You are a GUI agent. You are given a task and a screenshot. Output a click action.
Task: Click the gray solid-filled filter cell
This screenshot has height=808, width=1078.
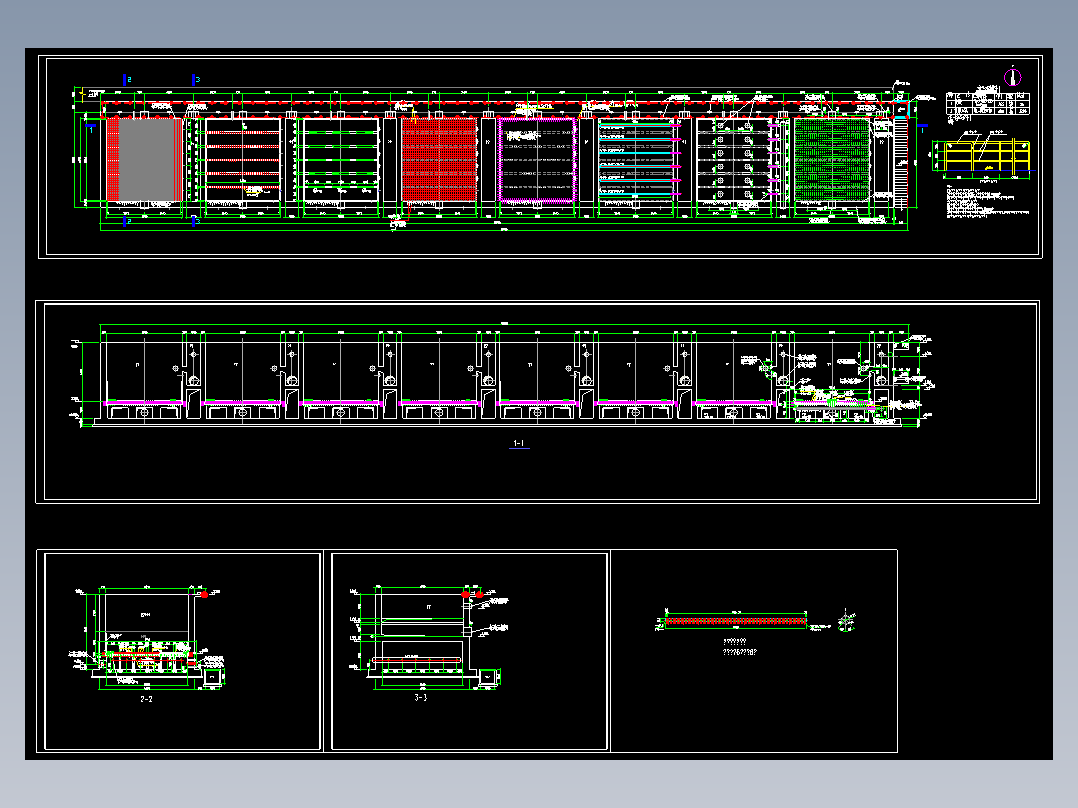(146, 160)
